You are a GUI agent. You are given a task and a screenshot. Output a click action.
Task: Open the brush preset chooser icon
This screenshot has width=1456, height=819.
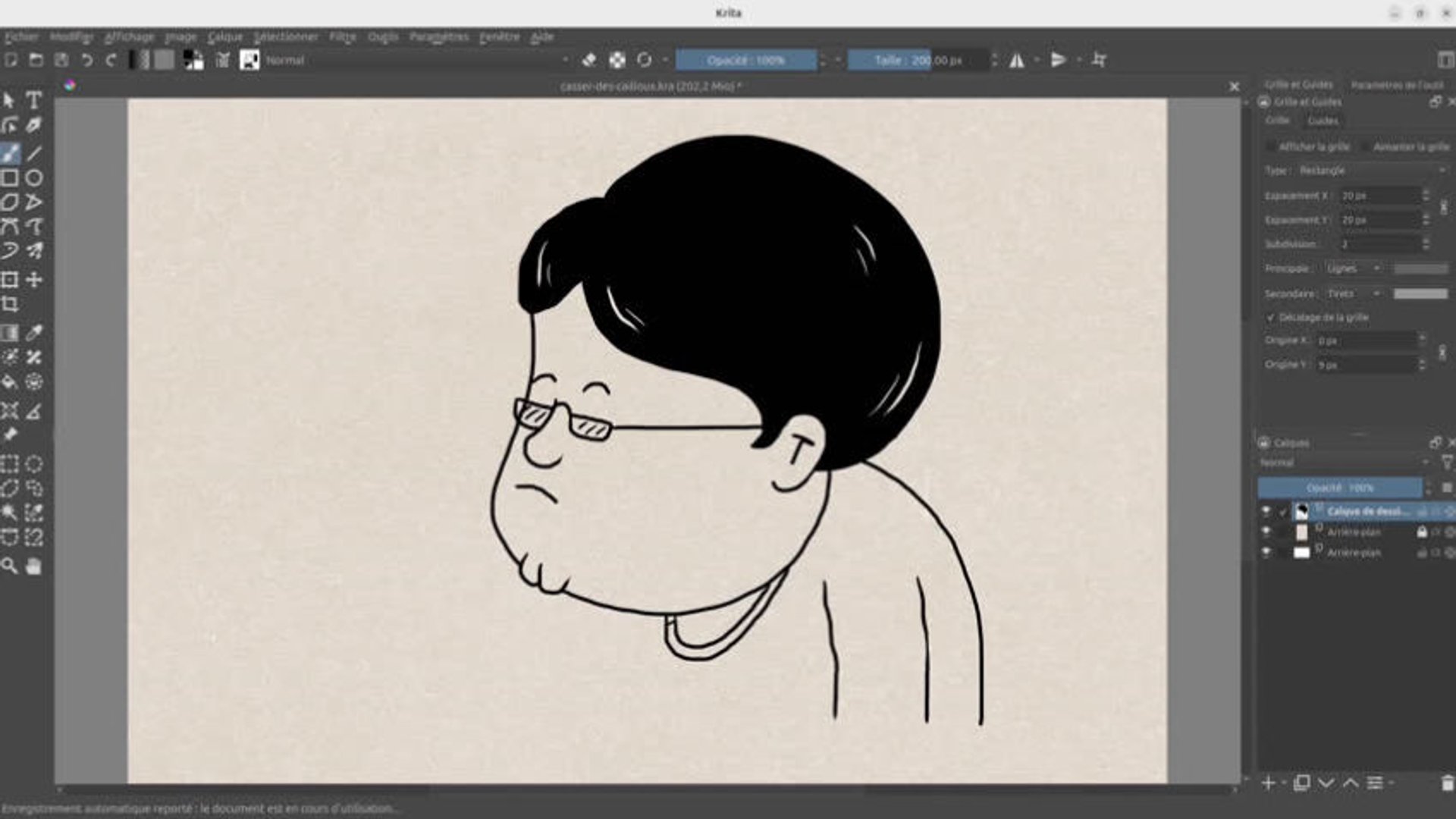[x=249, y=60]
